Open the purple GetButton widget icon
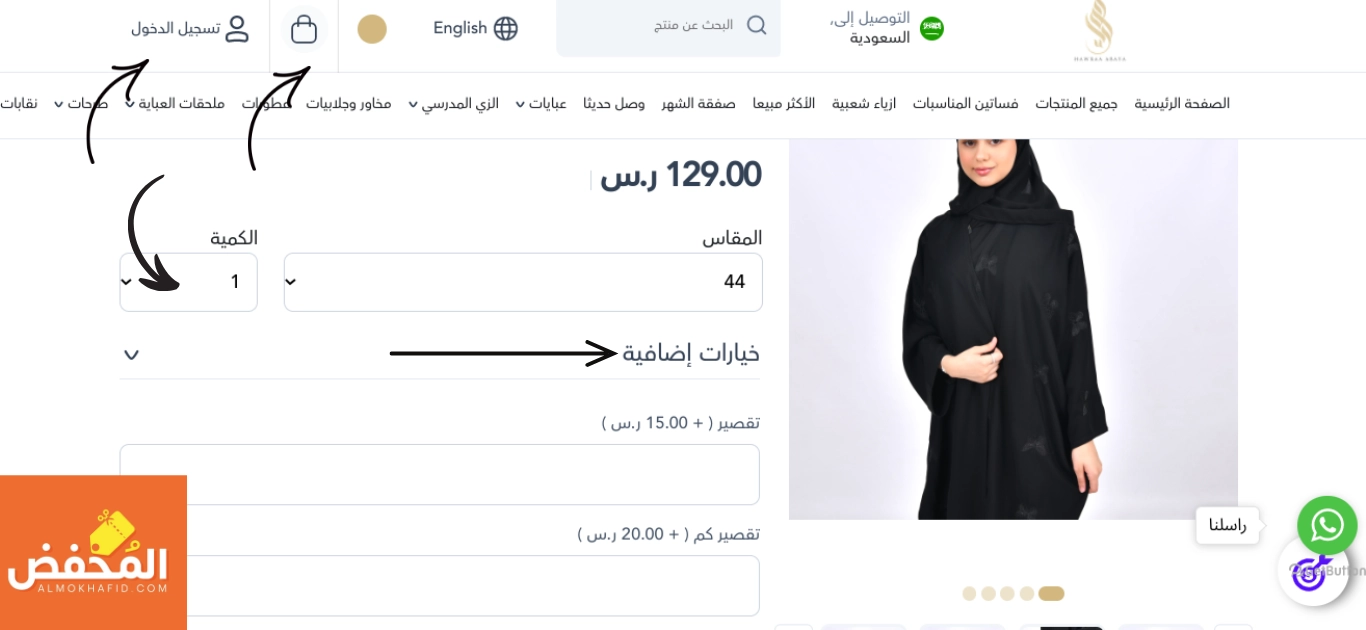 point(1313,571)
